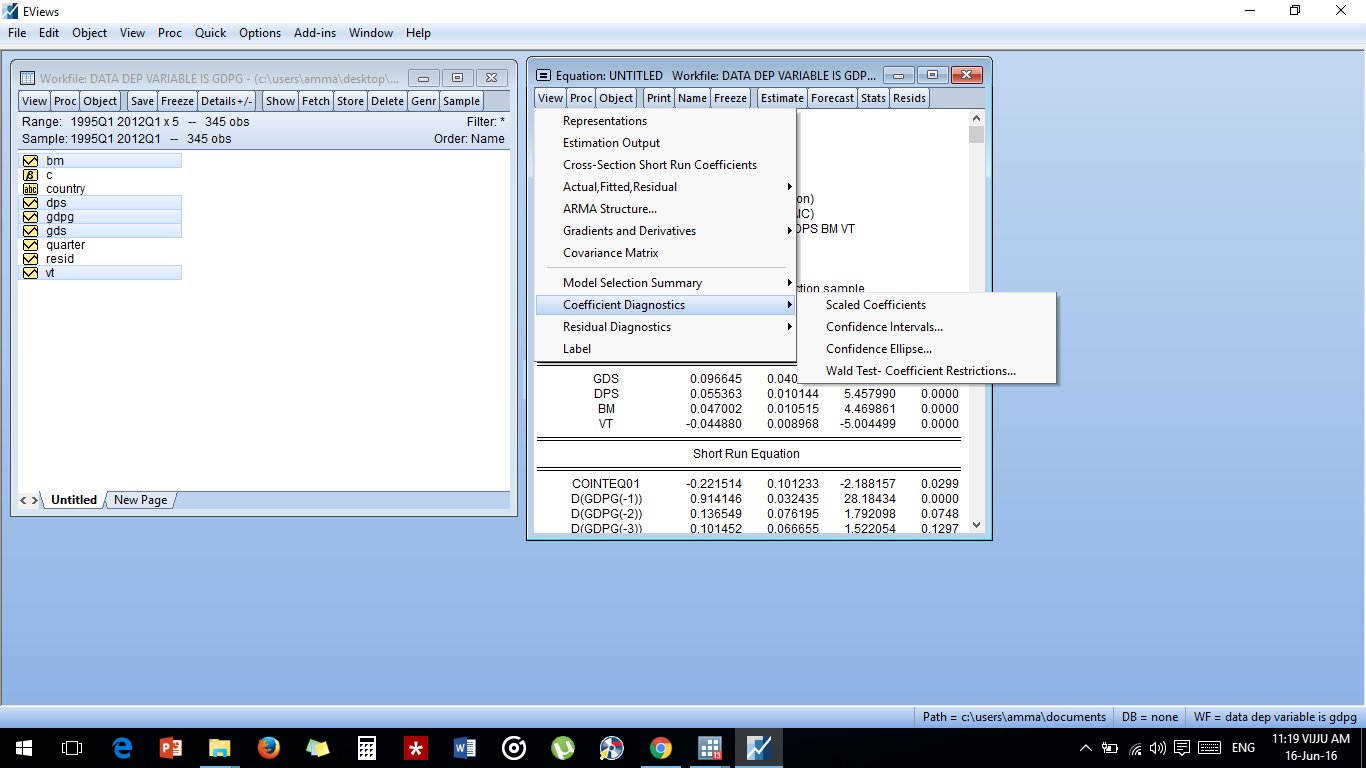The image size is (1366, 768).
Task: Select the country alpha series icon
Action: coord(30,189)
